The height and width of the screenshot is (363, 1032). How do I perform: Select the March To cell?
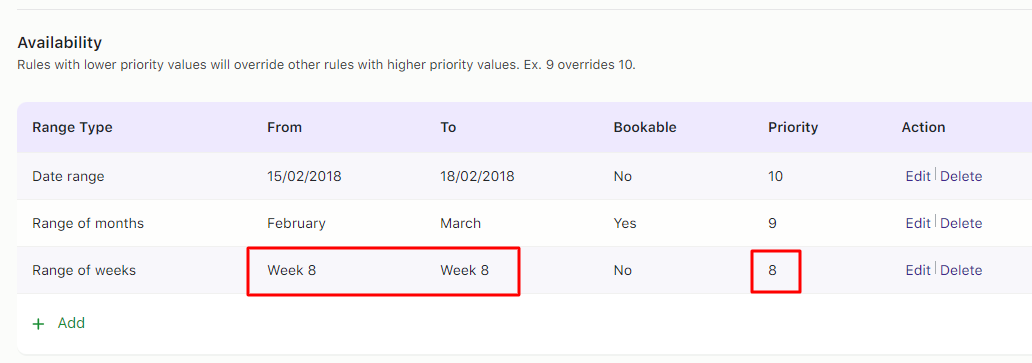coord(461,223)
